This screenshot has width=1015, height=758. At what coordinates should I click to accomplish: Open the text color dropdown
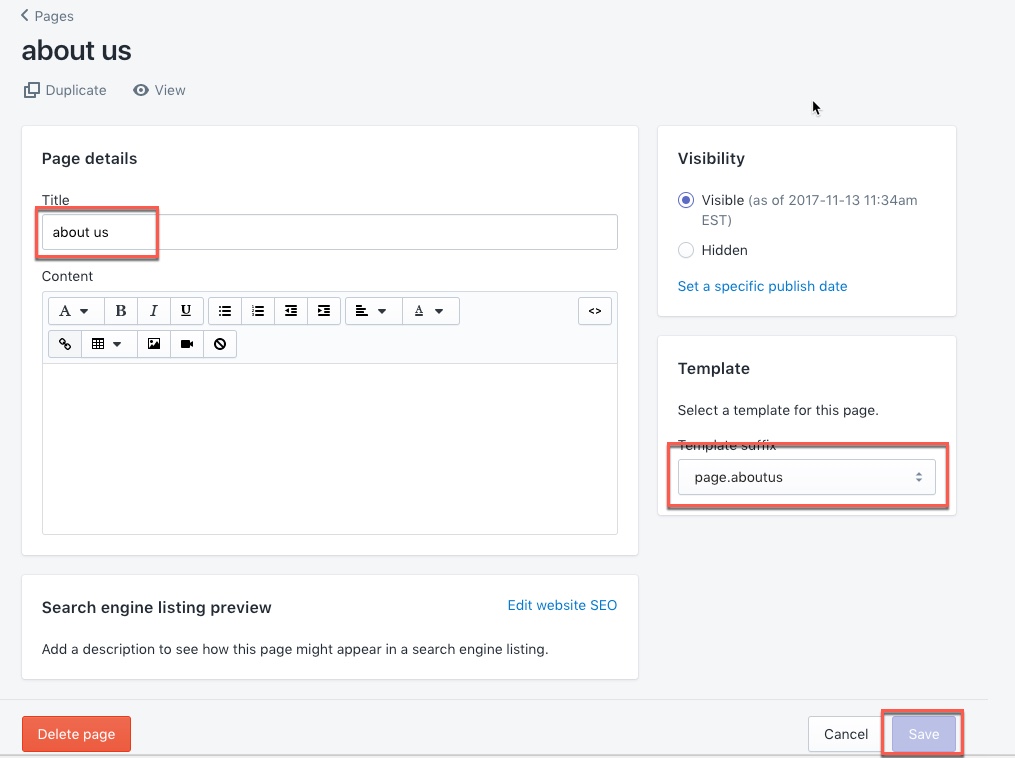(431, 311)
